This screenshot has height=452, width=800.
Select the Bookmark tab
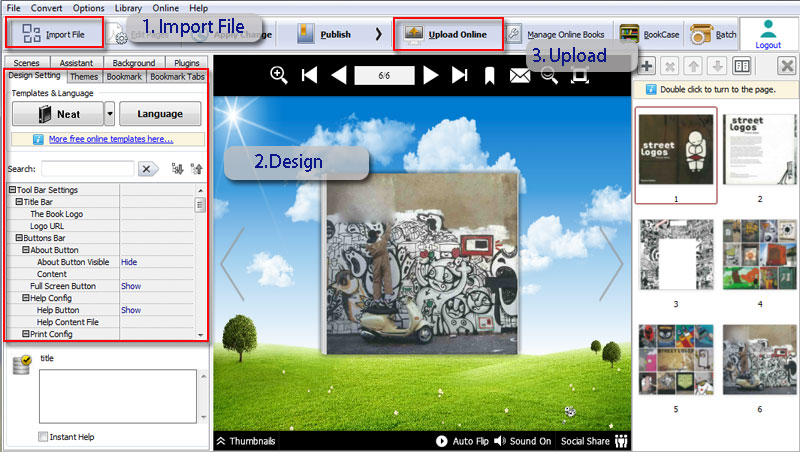124,77
